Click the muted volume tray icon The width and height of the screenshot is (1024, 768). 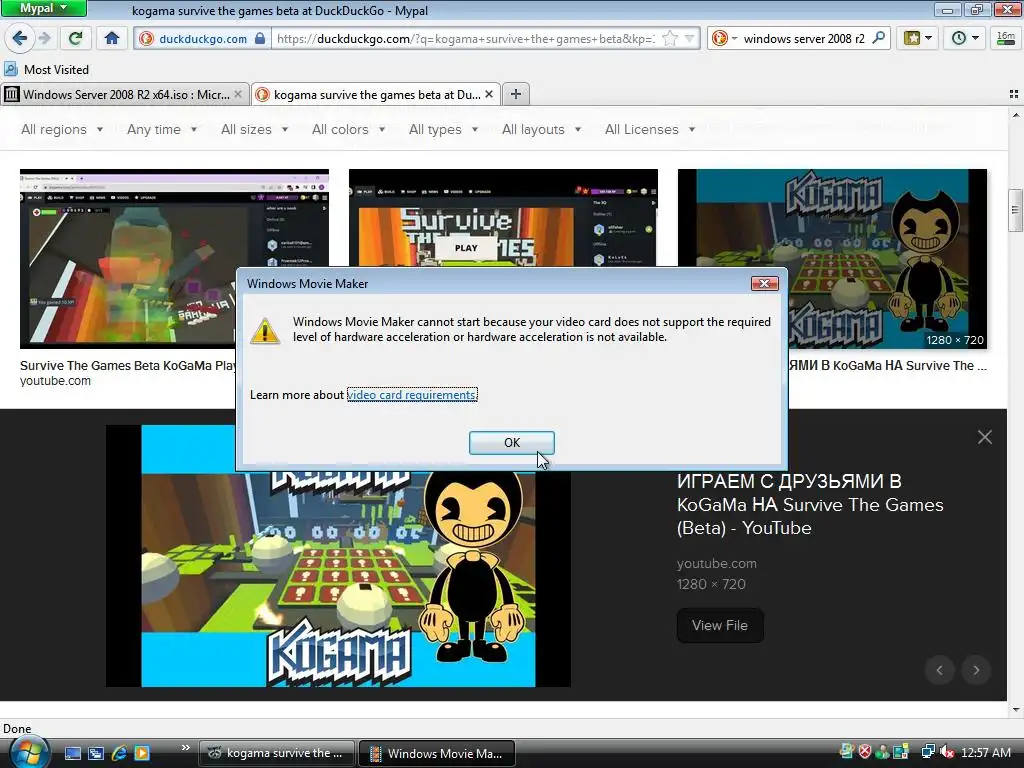947,752
